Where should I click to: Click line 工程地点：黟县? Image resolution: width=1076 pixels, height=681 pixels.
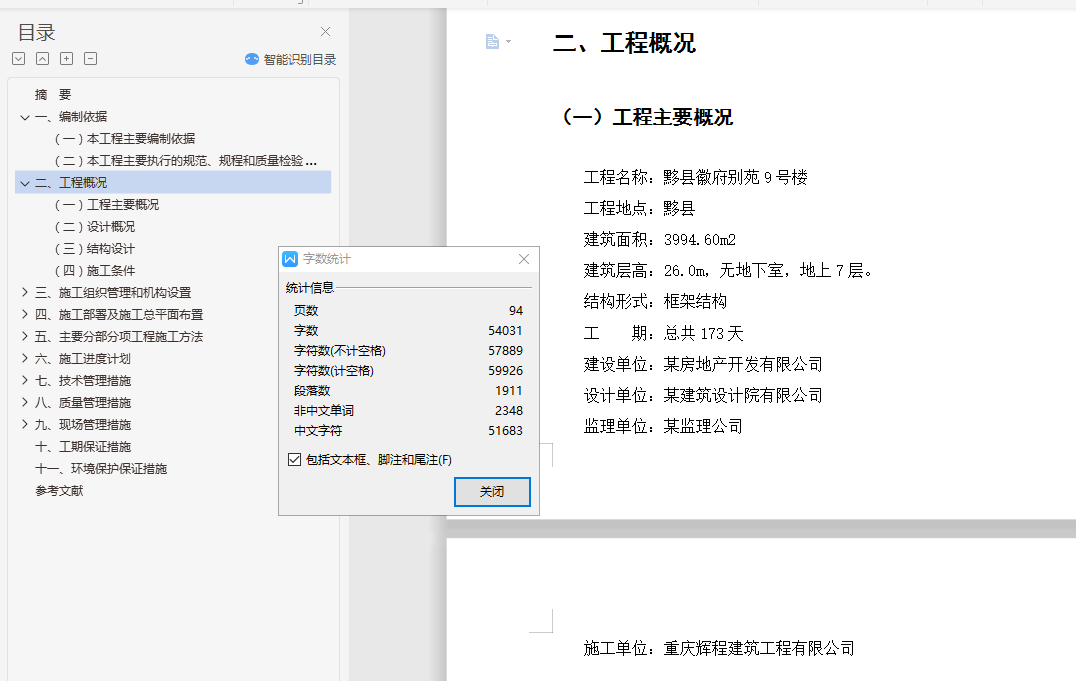pyautogui.click(x=639, y=208)
